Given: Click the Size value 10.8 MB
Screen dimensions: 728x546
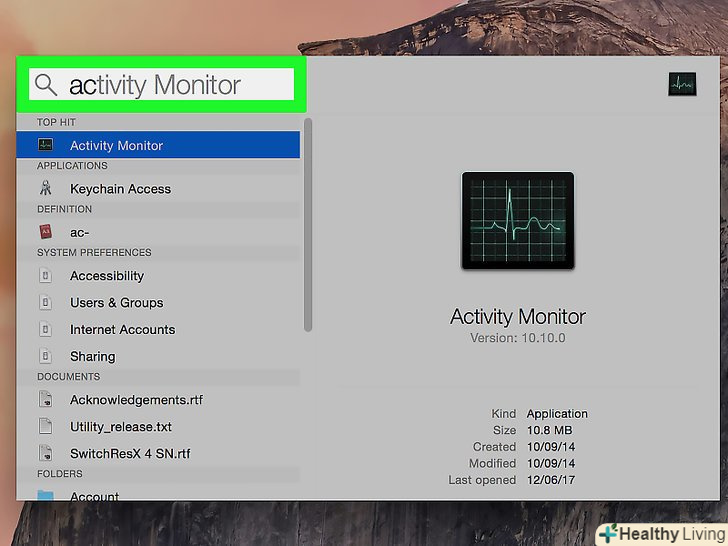Looking at the screenshot, I should [x=550, y=430].
